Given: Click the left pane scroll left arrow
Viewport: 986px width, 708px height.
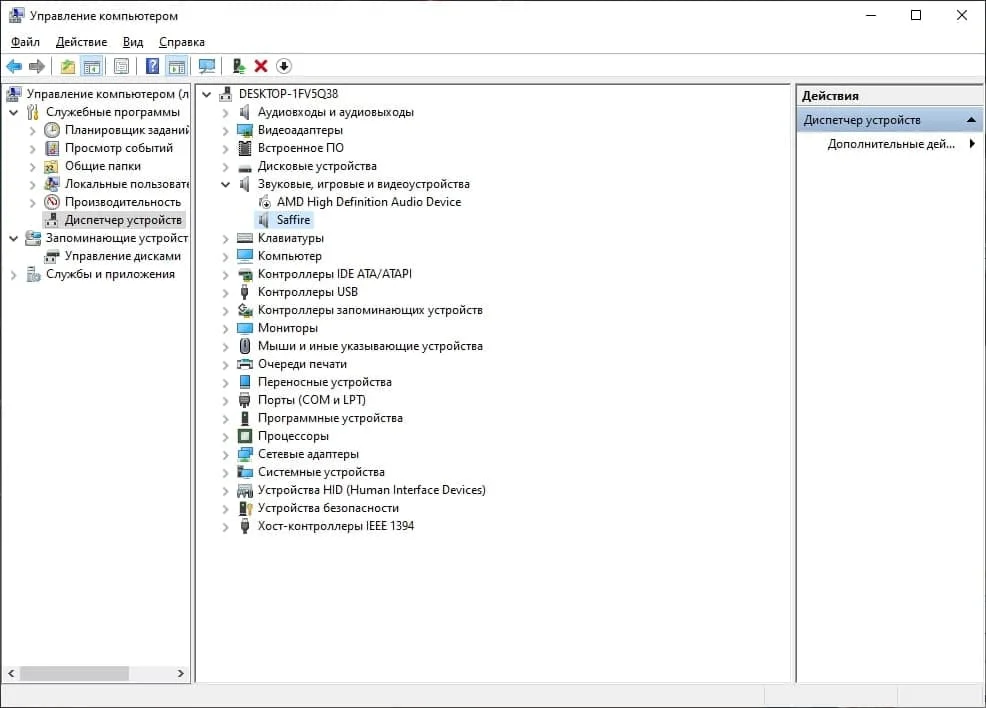Looking at the screenshot, I should click(x=11, y=673).
